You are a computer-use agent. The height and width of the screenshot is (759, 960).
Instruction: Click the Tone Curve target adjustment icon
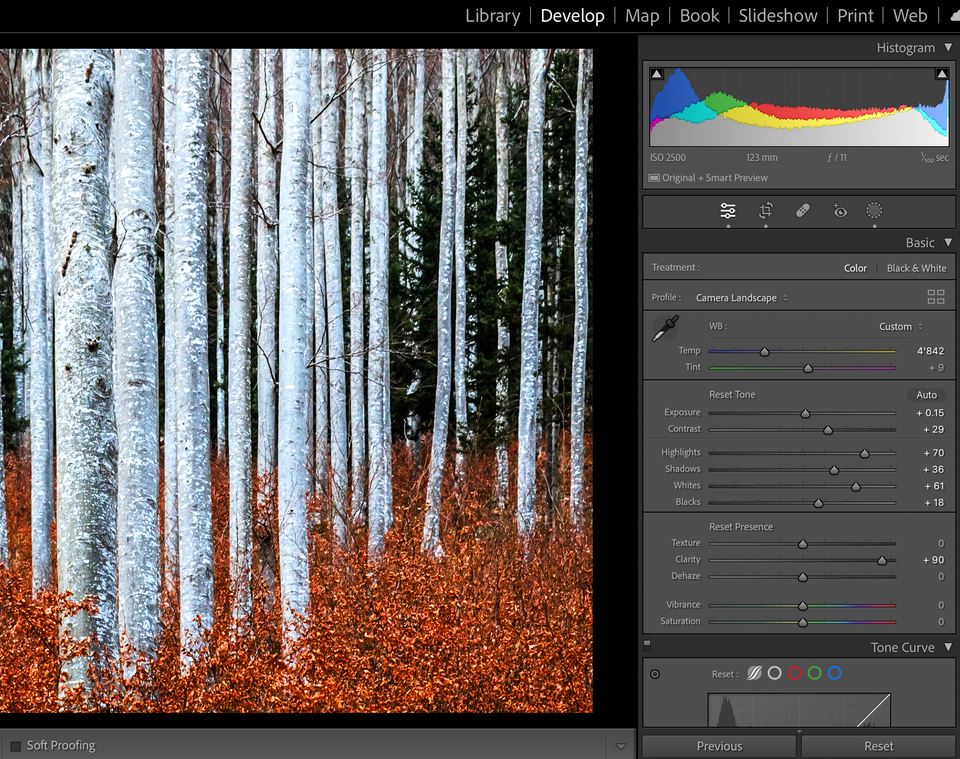[x=655, y=674]
